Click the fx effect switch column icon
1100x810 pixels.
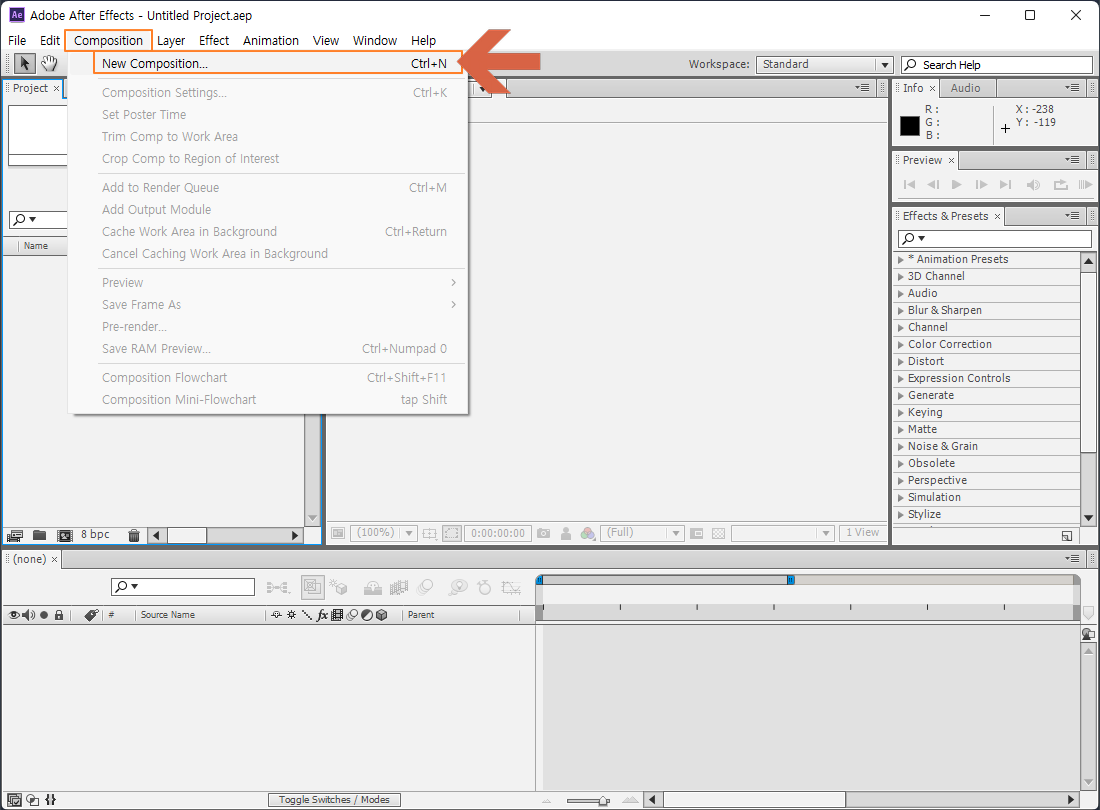322,615
